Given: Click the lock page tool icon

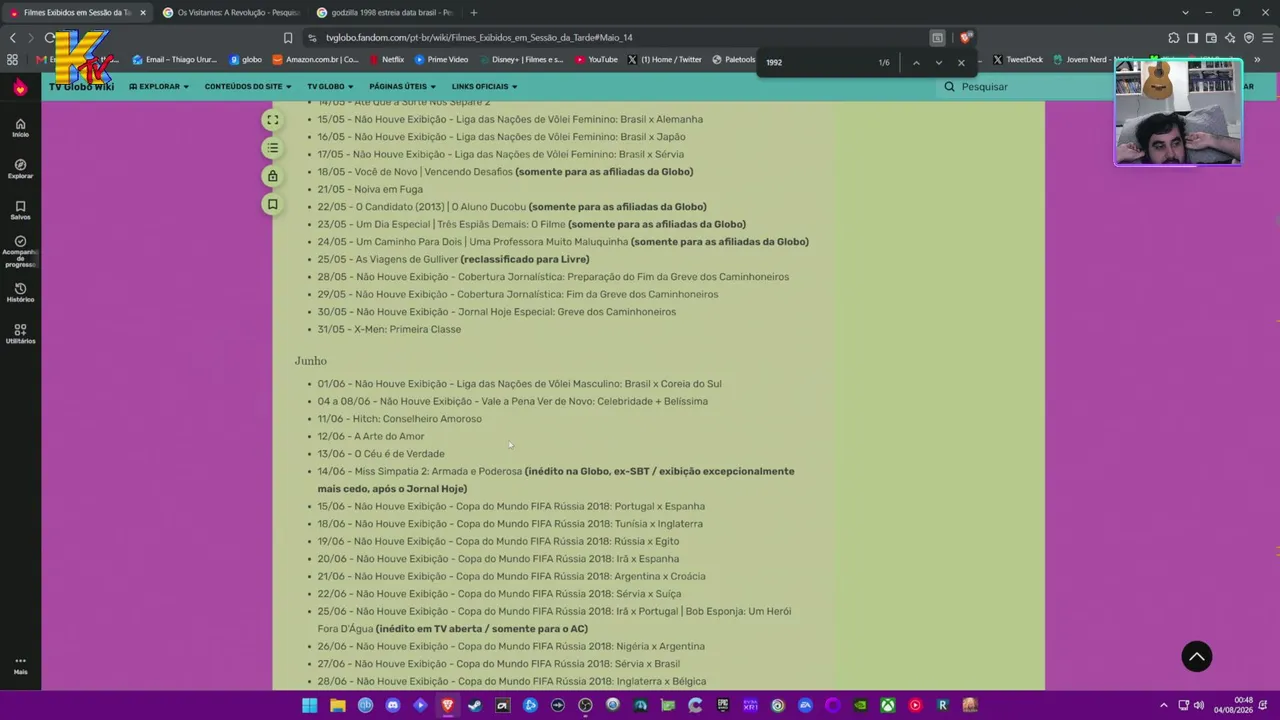Looking at the screenshot, I should (272, 176).
